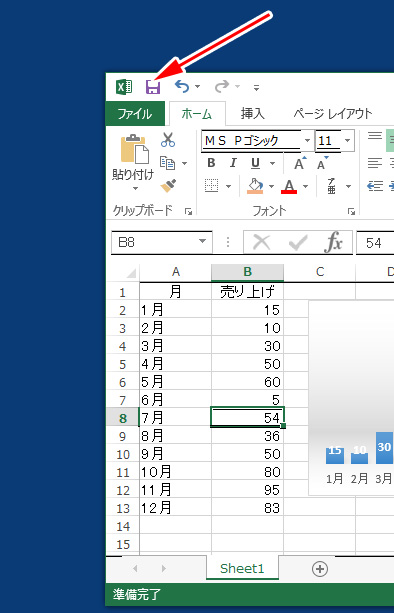Open the font size 11 dropdown
This screenshot has width=394, height=613.
pyautogui.click(x=347, y=140)
